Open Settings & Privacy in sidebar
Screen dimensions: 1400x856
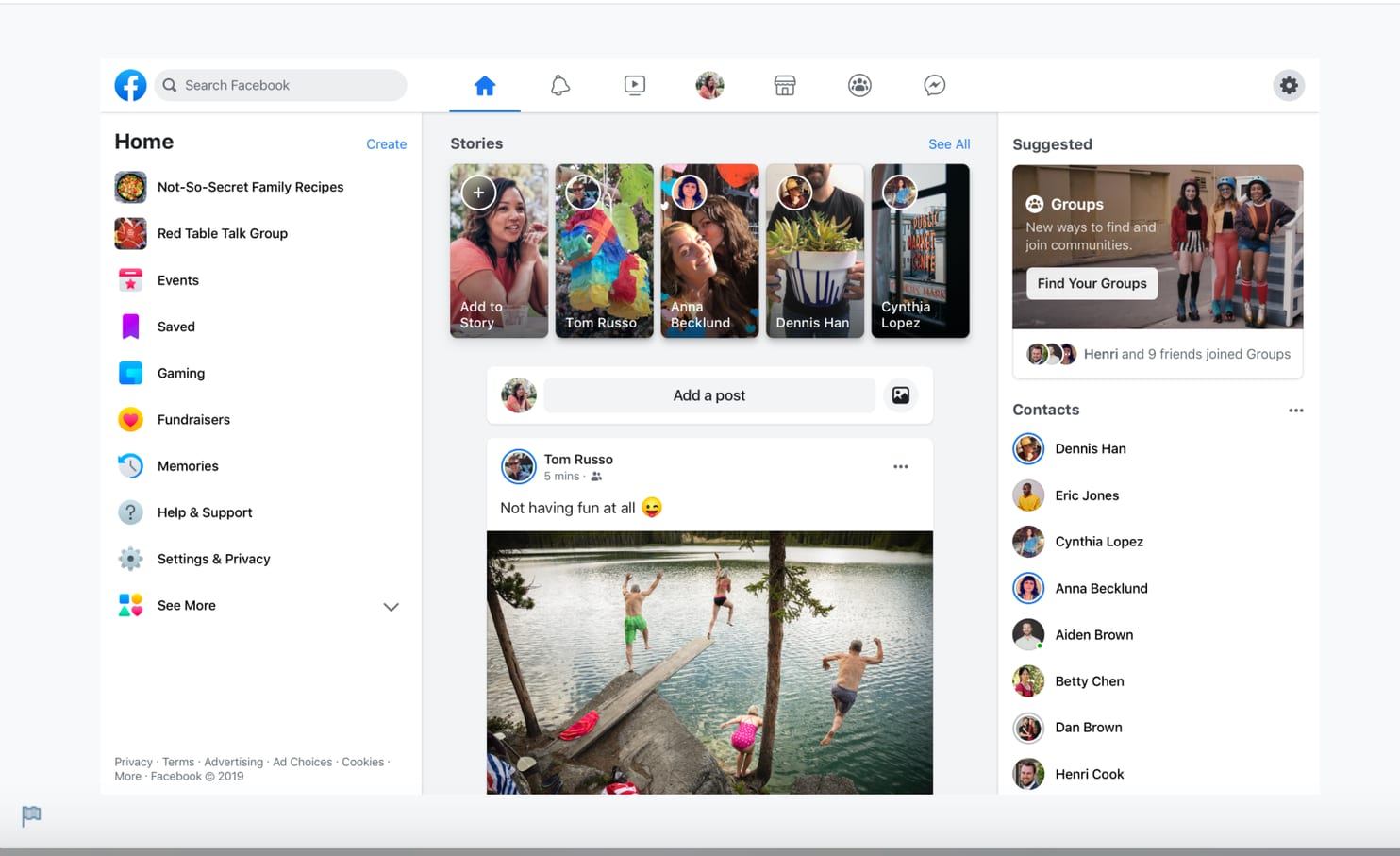tap(213, 559)
